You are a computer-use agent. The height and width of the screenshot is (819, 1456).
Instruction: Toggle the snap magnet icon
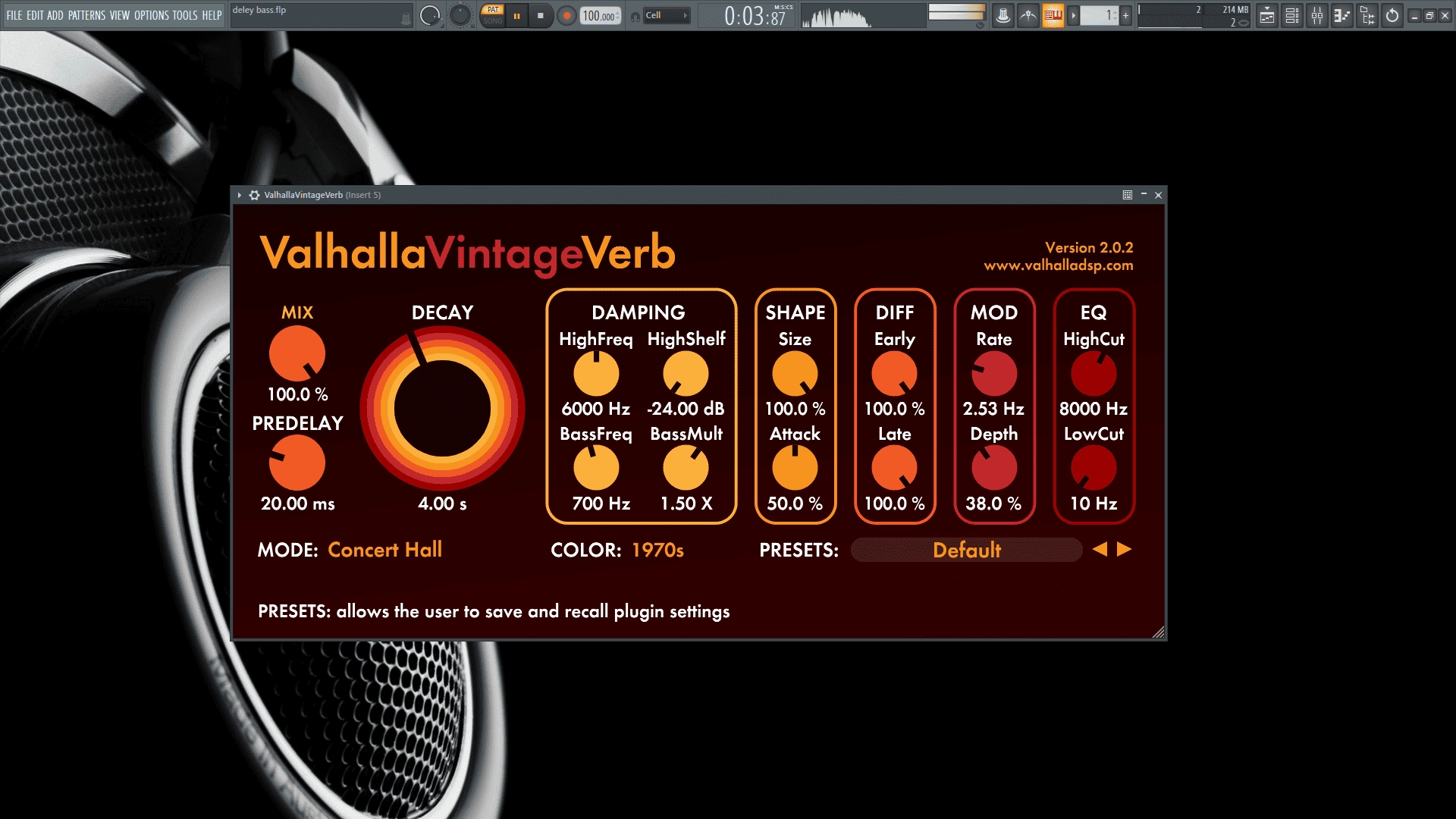[x=635, y=16]
